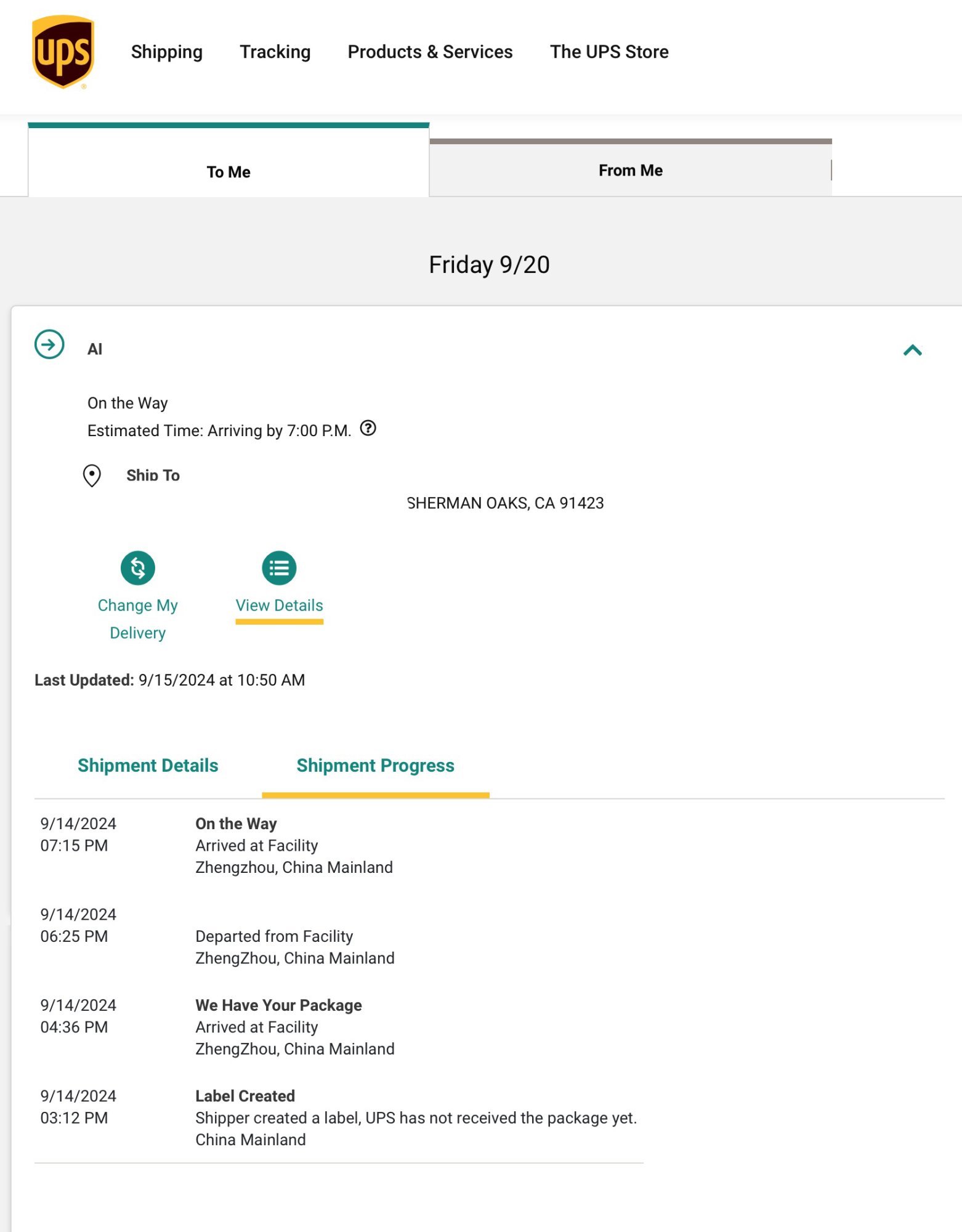Image resolution: width=962 pixels, height=1232 pixels.
Task: Click the circled arrow shipment status icon
Action: coord(49,344)
